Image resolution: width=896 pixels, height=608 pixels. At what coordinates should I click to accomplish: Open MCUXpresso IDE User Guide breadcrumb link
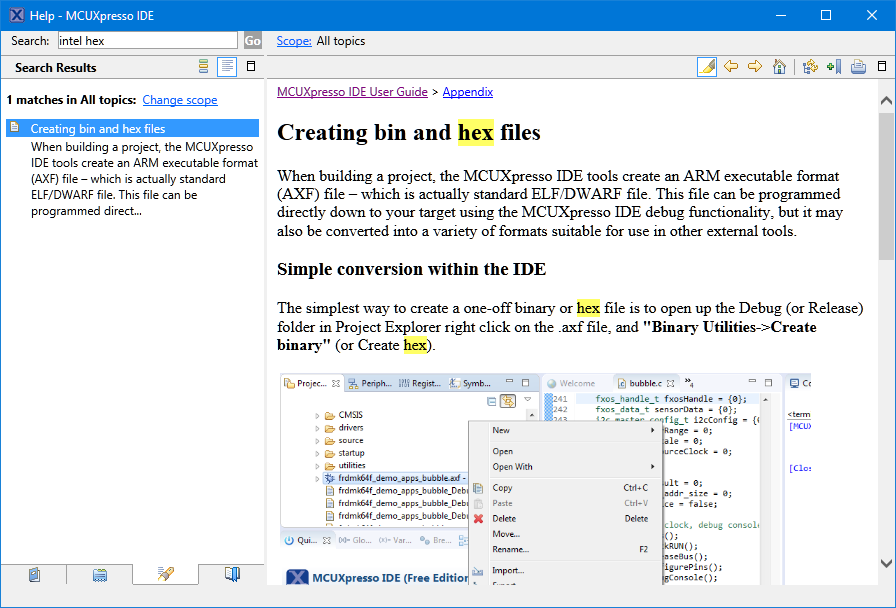tap(352, 92)
